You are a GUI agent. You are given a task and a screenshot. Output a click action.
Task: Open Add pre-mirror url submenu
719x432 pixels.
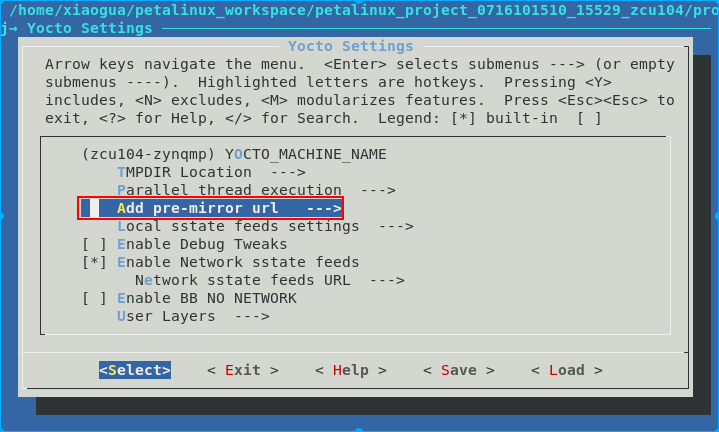click(210, 208)
